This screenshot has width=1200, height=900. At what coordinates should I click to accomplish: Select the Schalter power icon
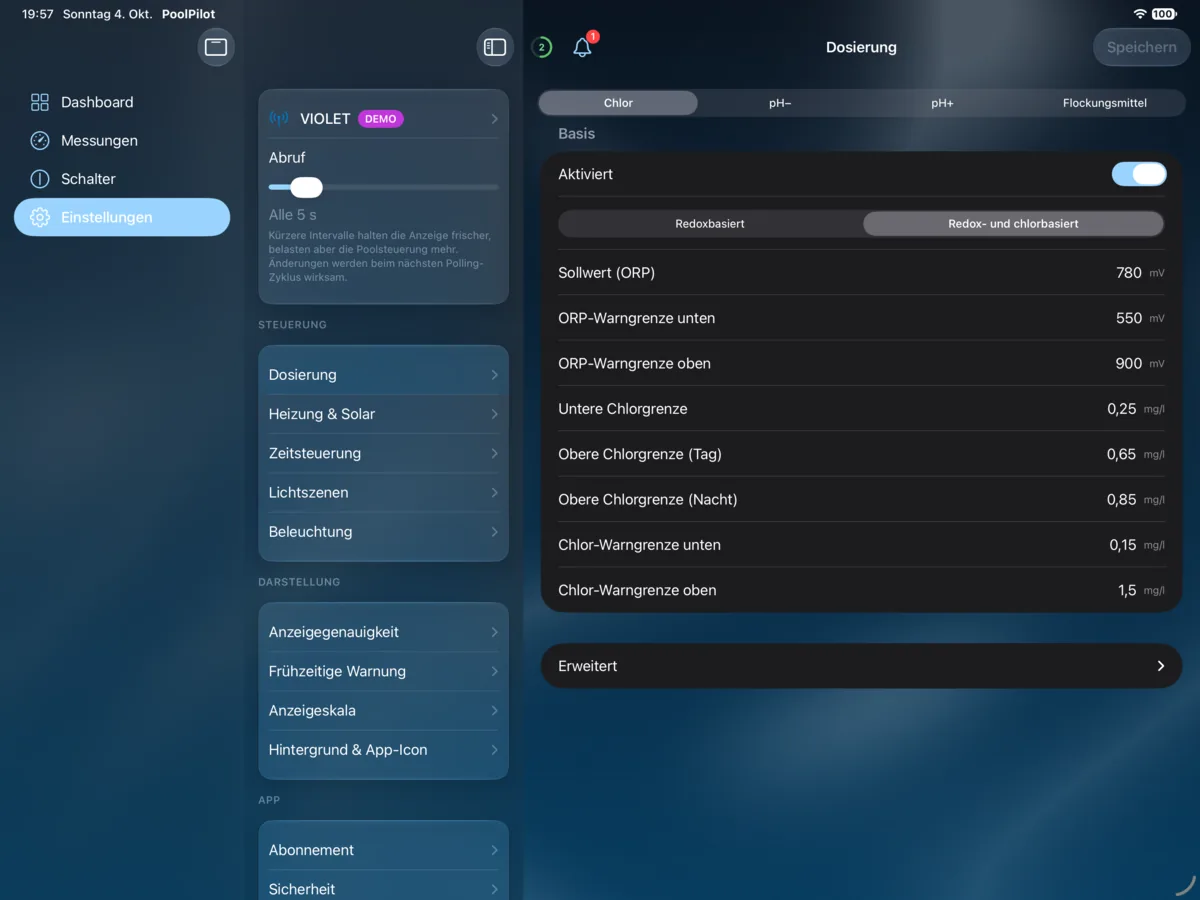40,179
